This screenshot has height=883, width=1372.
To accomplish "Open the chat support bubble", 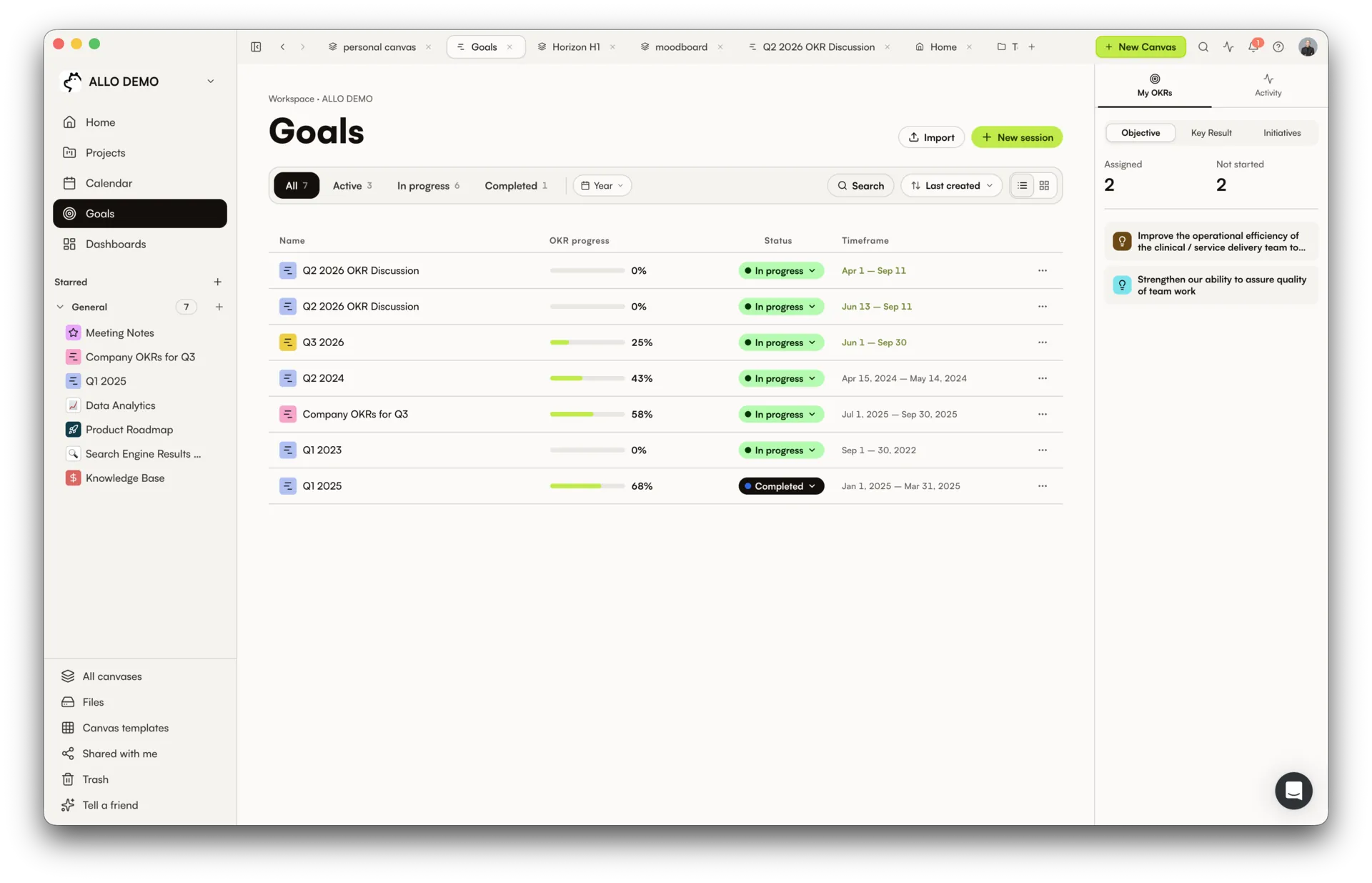I will (1293, 790).
